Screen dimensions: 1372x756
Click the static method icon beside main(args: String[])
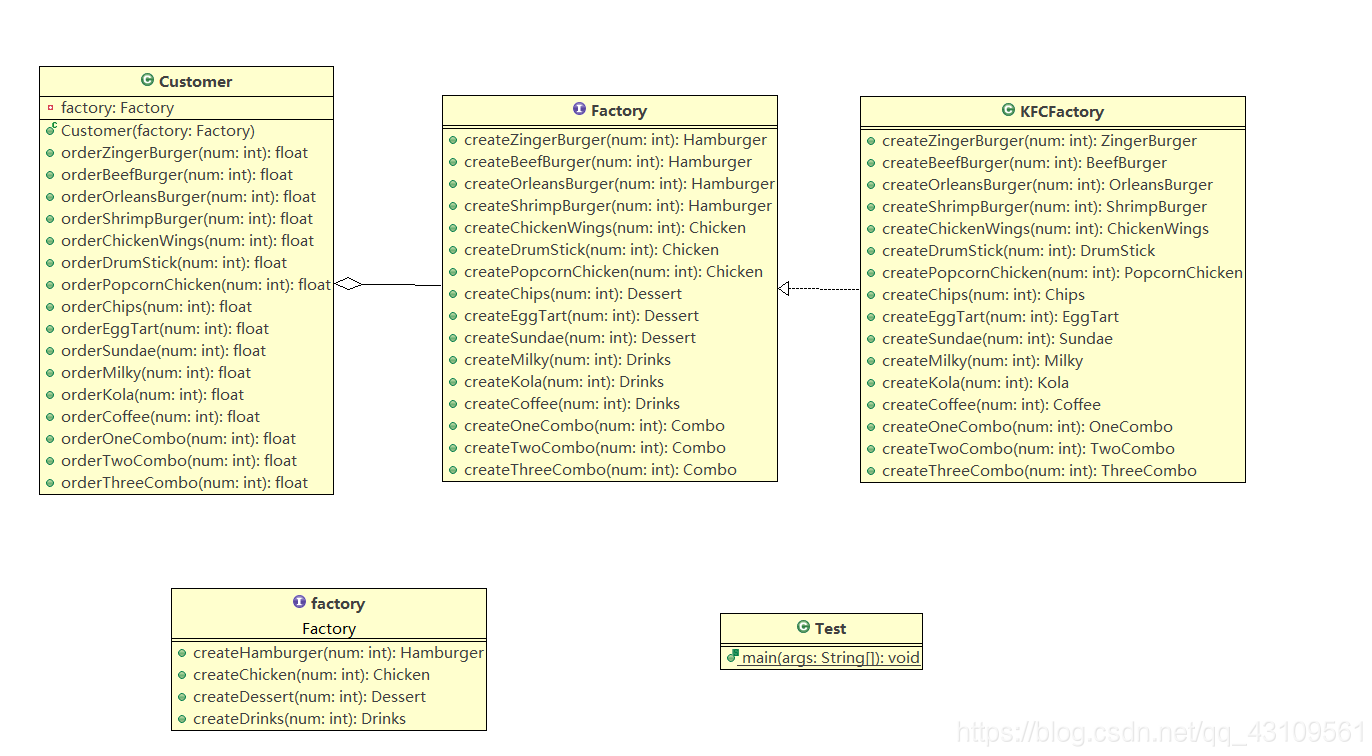click(732, 657)
